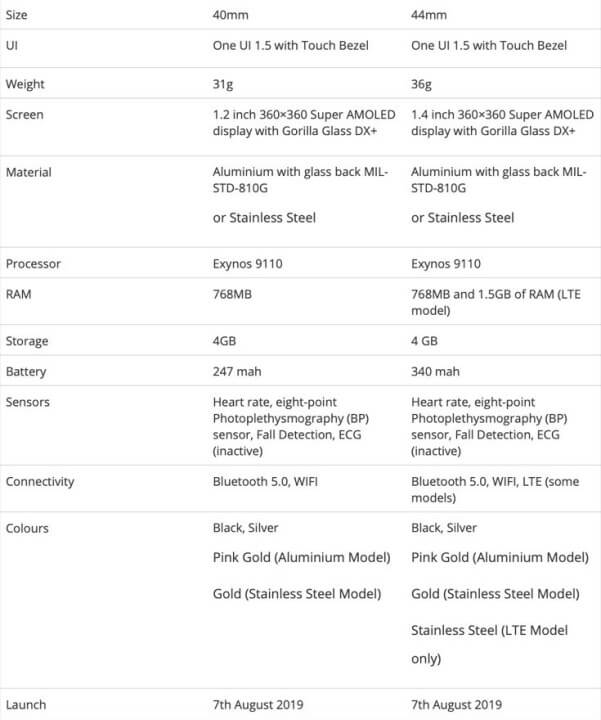Click the Screen row label
Image resolution: width=601 pixels, height=720 pixels.
tap(24, 115)
